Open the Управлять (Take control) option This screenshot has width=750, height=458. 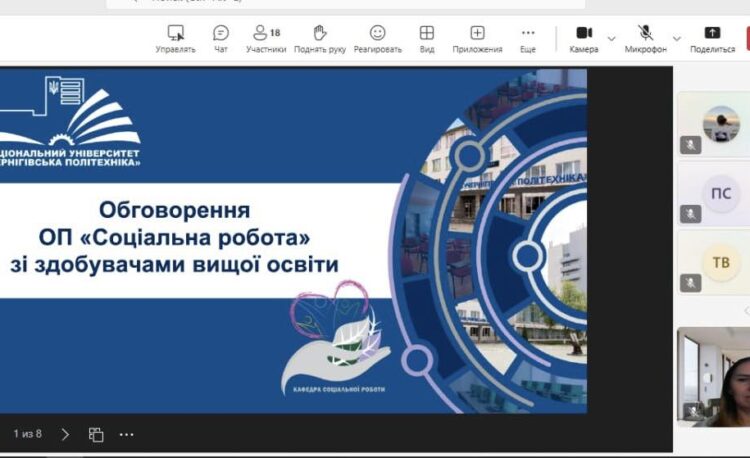pos(175,38)
